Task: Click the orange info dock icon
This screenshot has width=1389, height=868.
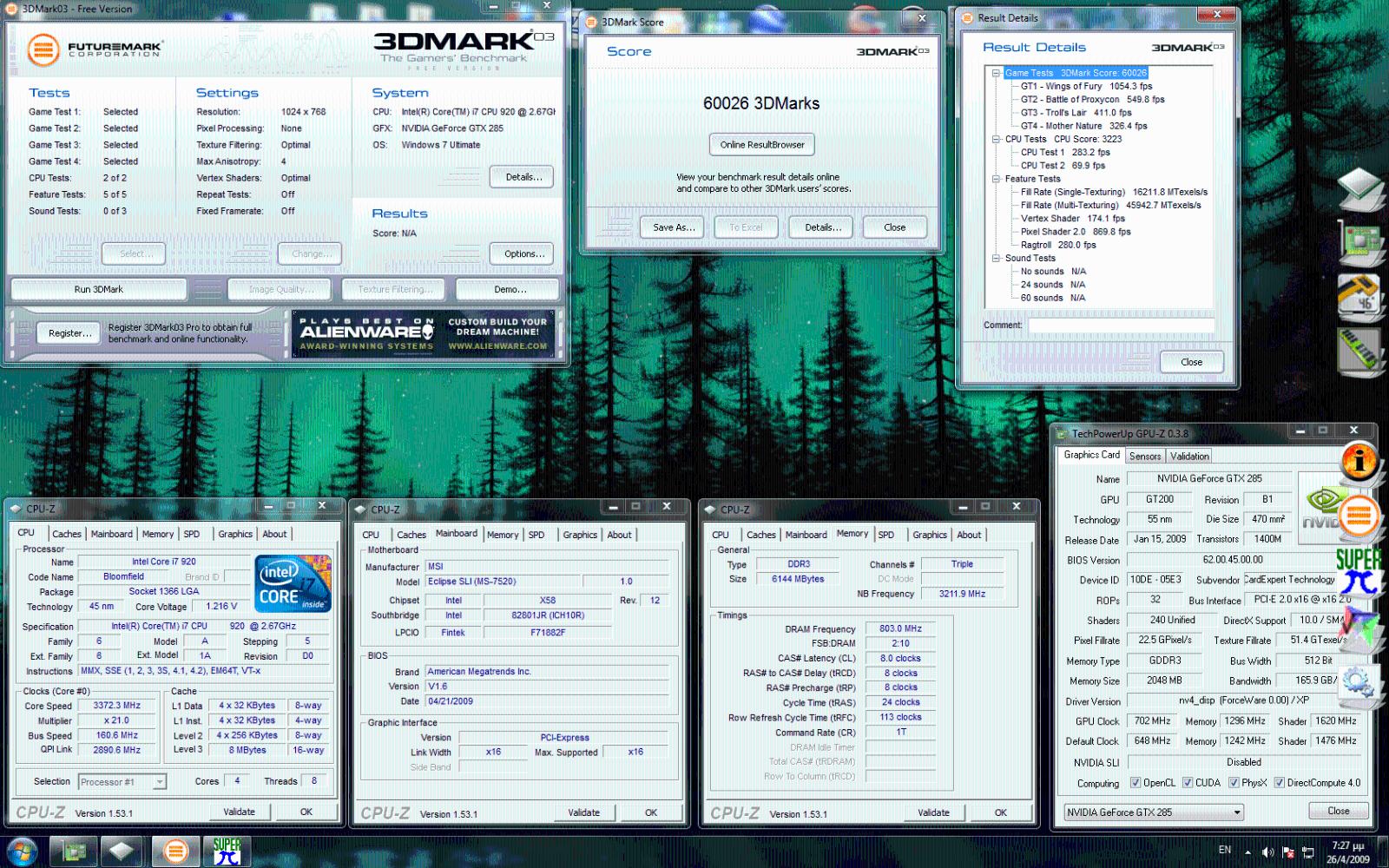Action: (x=1359, y=461)
